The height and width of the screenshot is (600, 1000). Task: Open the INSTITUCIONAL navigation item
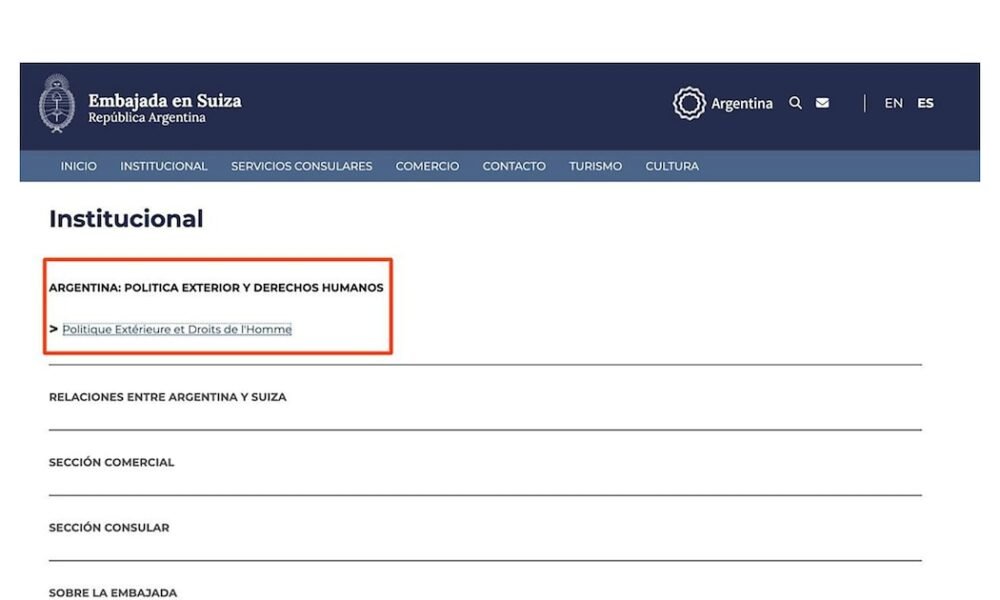pos(164,166)
